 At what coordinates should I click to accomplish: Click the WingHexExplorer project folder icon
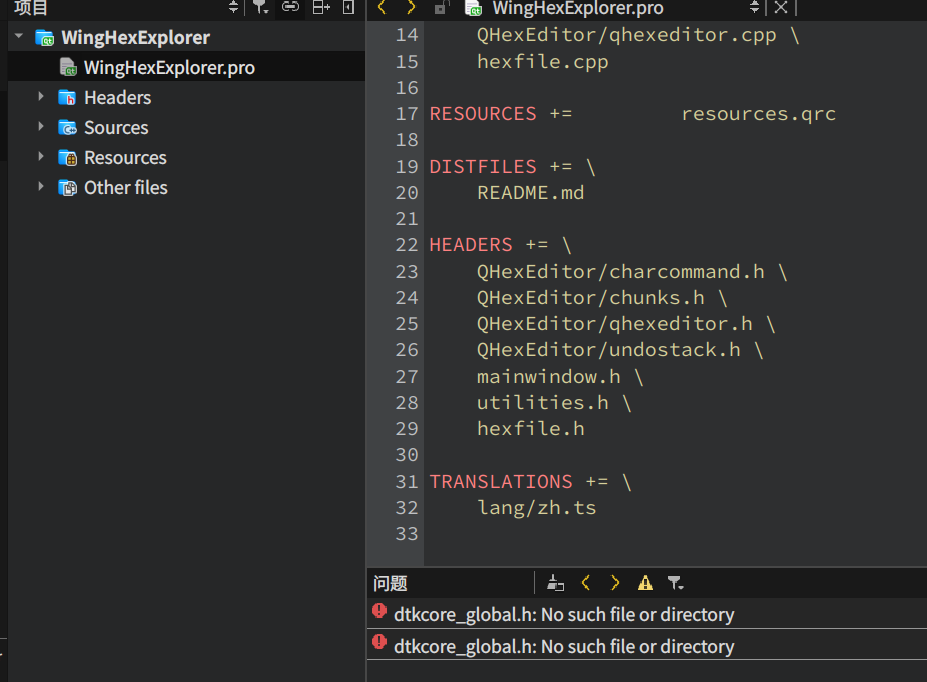(45, 38)
